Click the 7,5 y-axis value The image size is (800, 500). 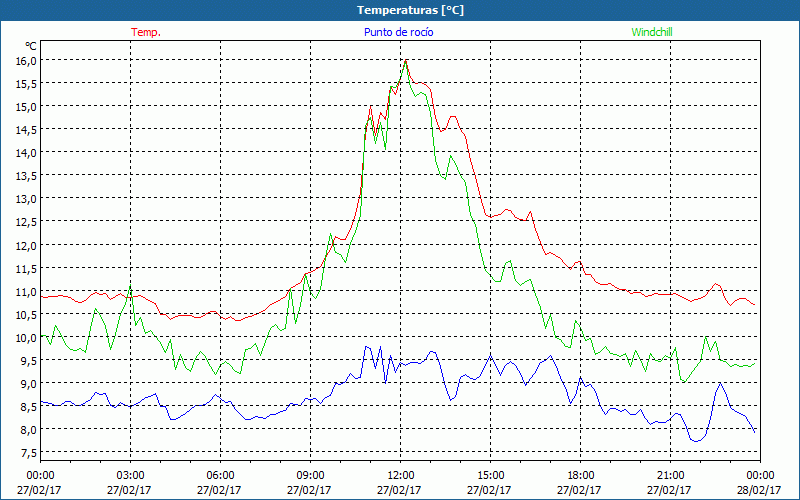coord(29,453)
